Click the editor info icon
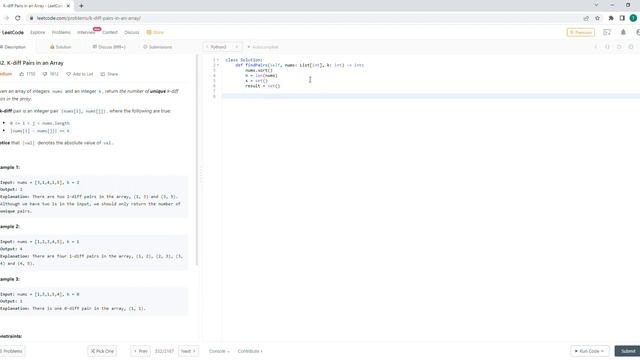640x360 pixels. pos(596,47)
